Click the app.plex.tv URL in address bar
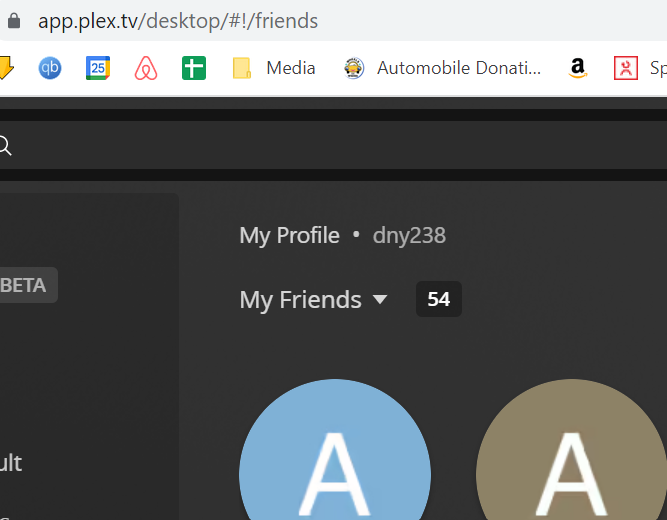Screen dimensions: 667x520 point(178,21)
